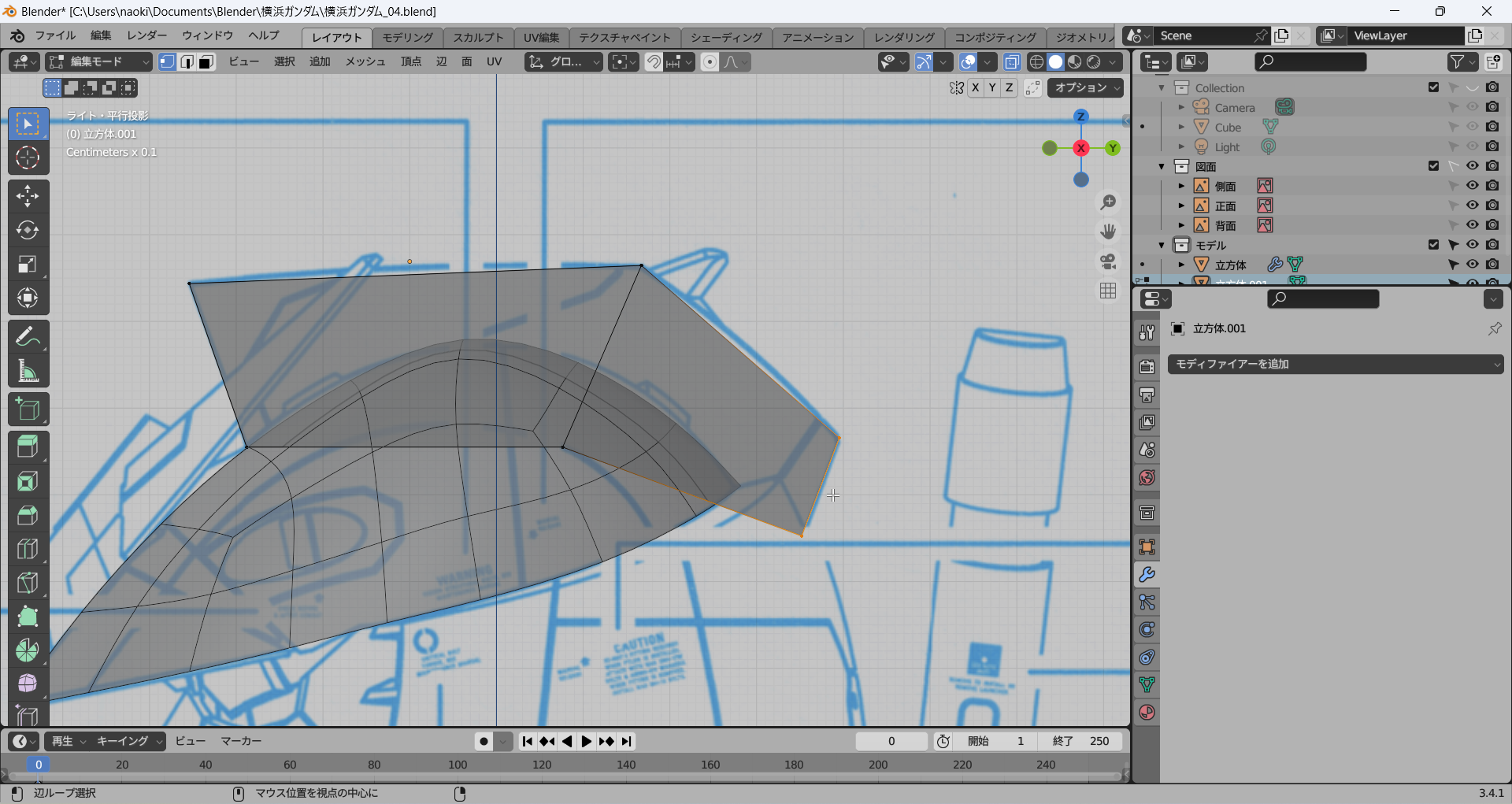
Task: Select the Measure tool
Action: (x=28, y=371)
